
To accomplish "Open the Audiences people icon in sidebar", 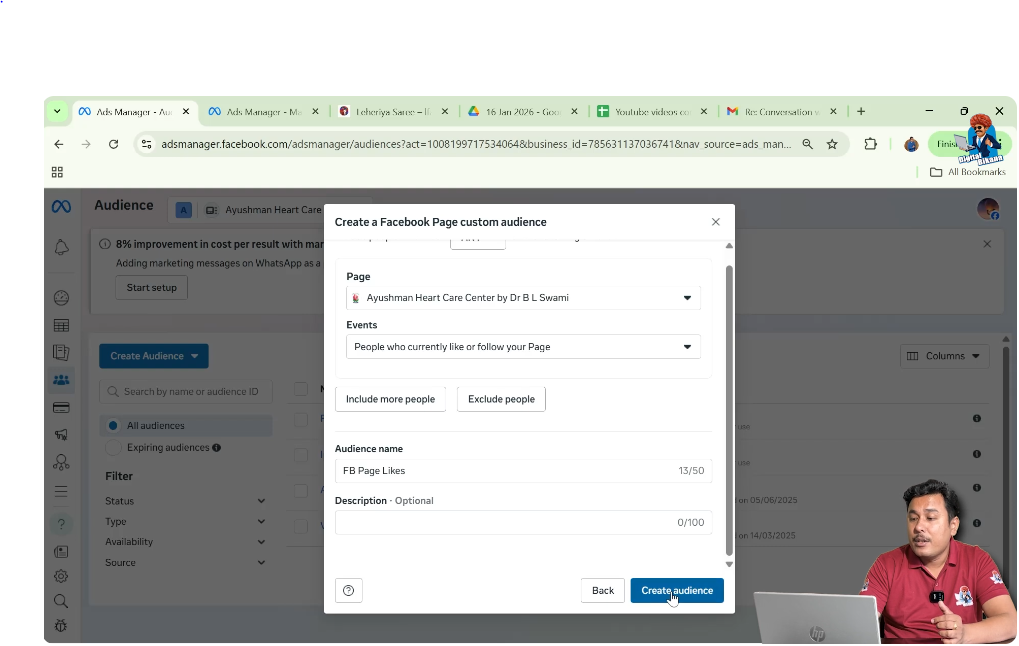I will pyautogui.click(x=61, y=379).
